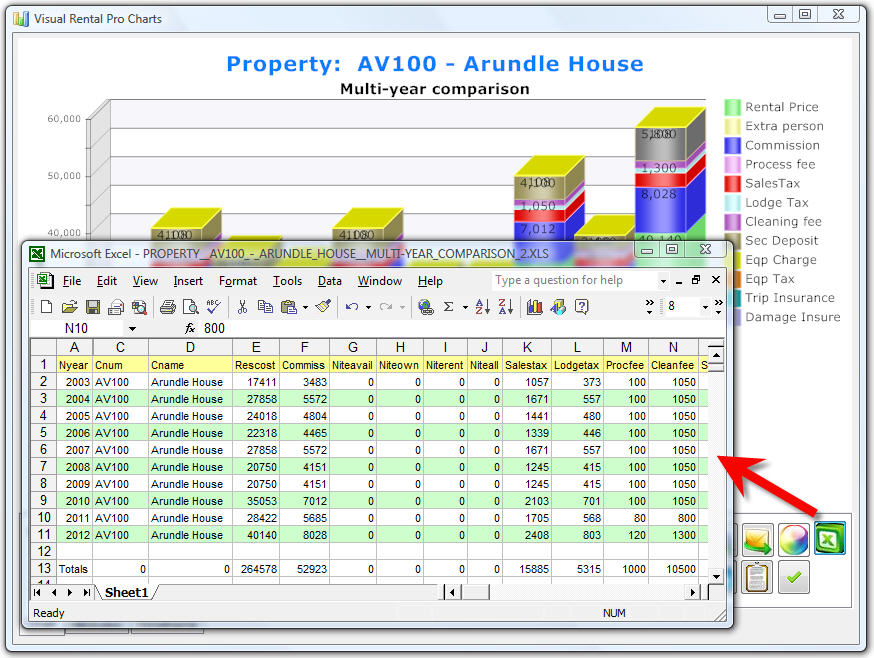This screenshot has height=658, width=874.
Task: Click the Paste clipboard icon
Action: pos(289,307)
